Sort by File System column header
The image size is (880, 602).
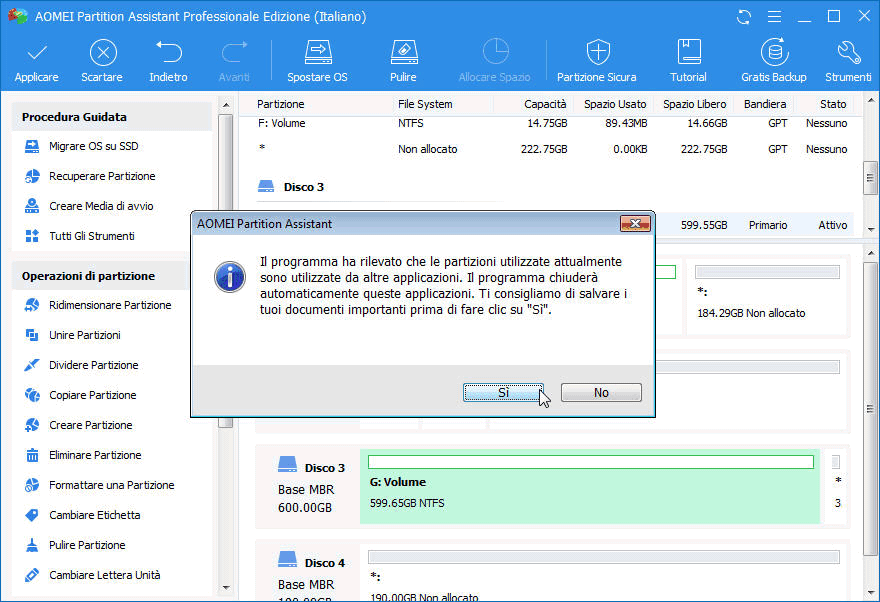(425, 104)
